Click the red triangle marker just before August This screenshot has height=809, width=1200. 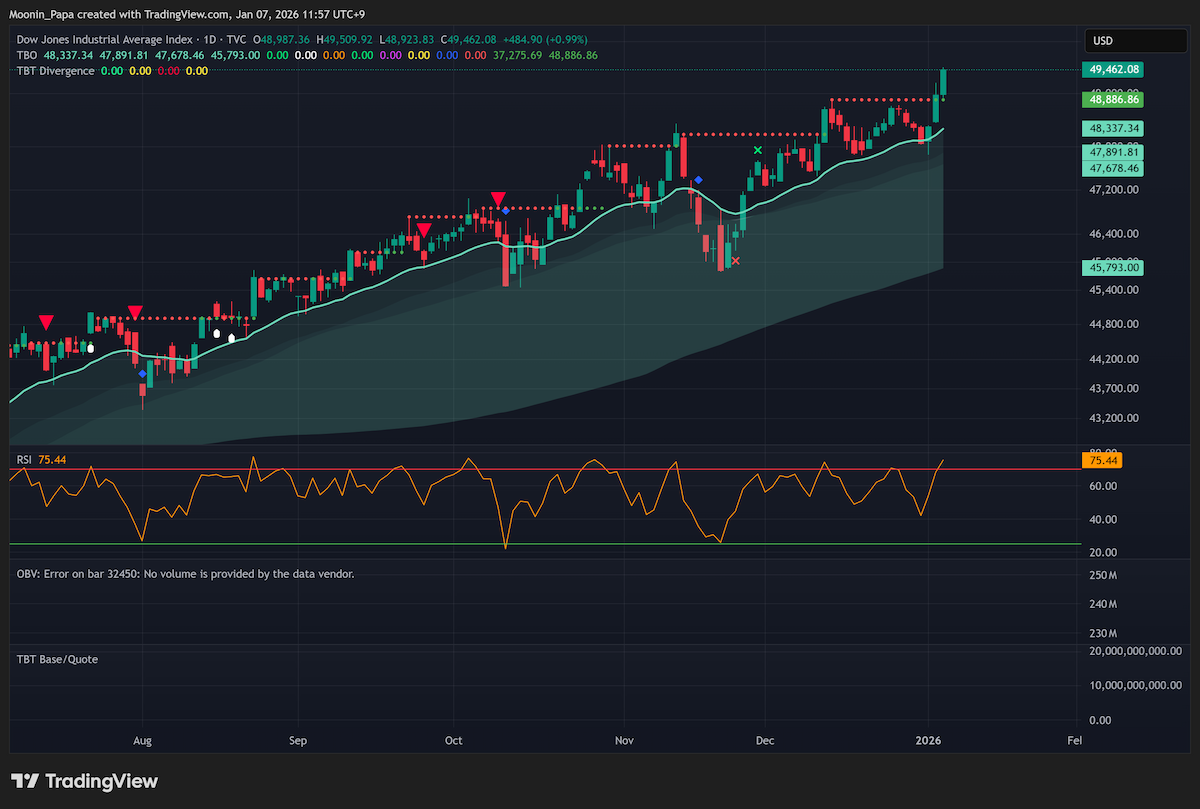[x=135, y=312]
